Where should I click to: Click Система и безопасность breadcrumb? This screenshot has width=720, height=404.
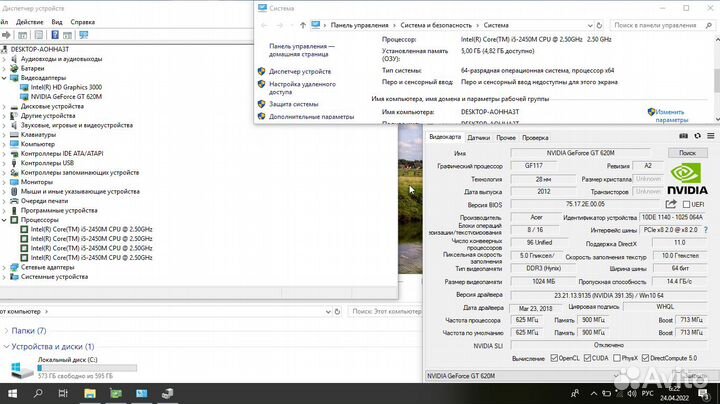coord(436,25)
